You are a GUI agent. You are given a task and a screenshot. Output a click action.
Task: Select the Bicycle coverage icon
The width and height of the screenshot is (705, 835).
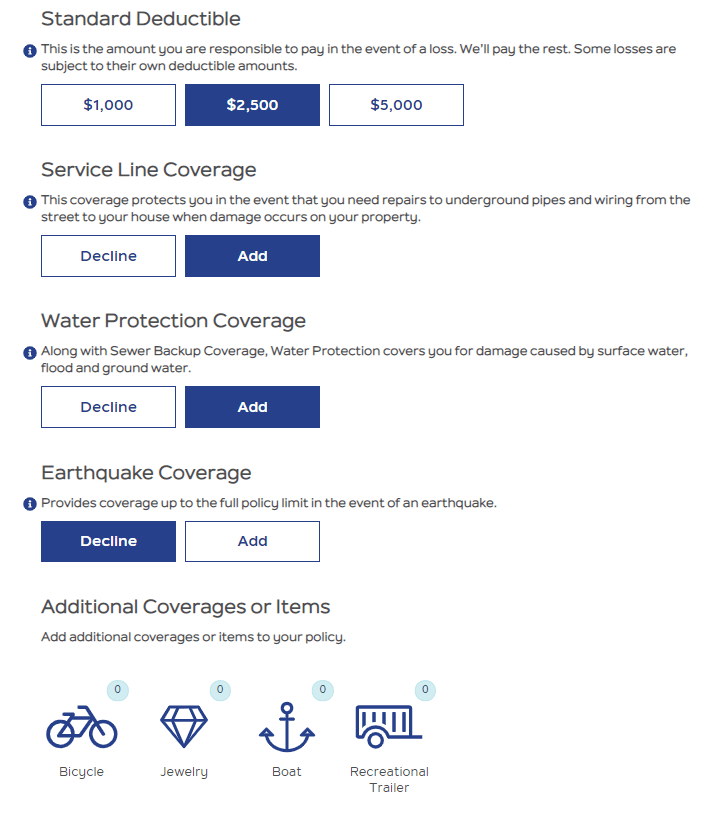(x=82, y=732)
